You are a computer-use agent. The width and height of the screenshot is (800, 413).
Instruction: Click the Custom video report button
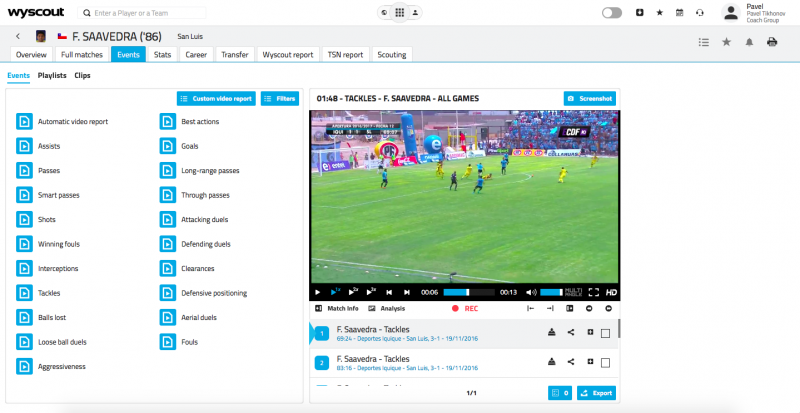[216, 99]
